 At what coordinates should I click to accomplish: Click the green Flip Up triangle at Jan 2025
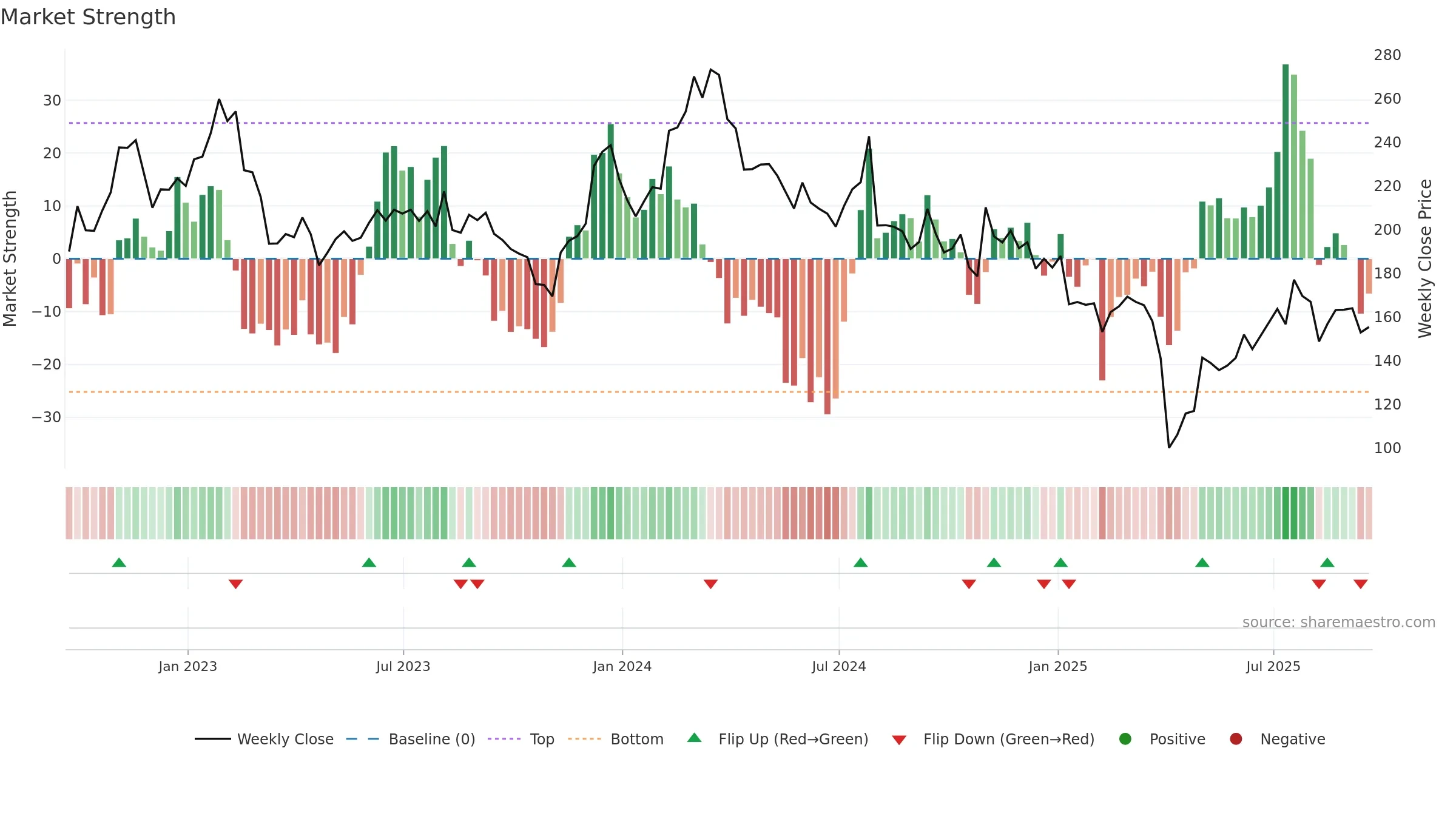click(1060, 563)
